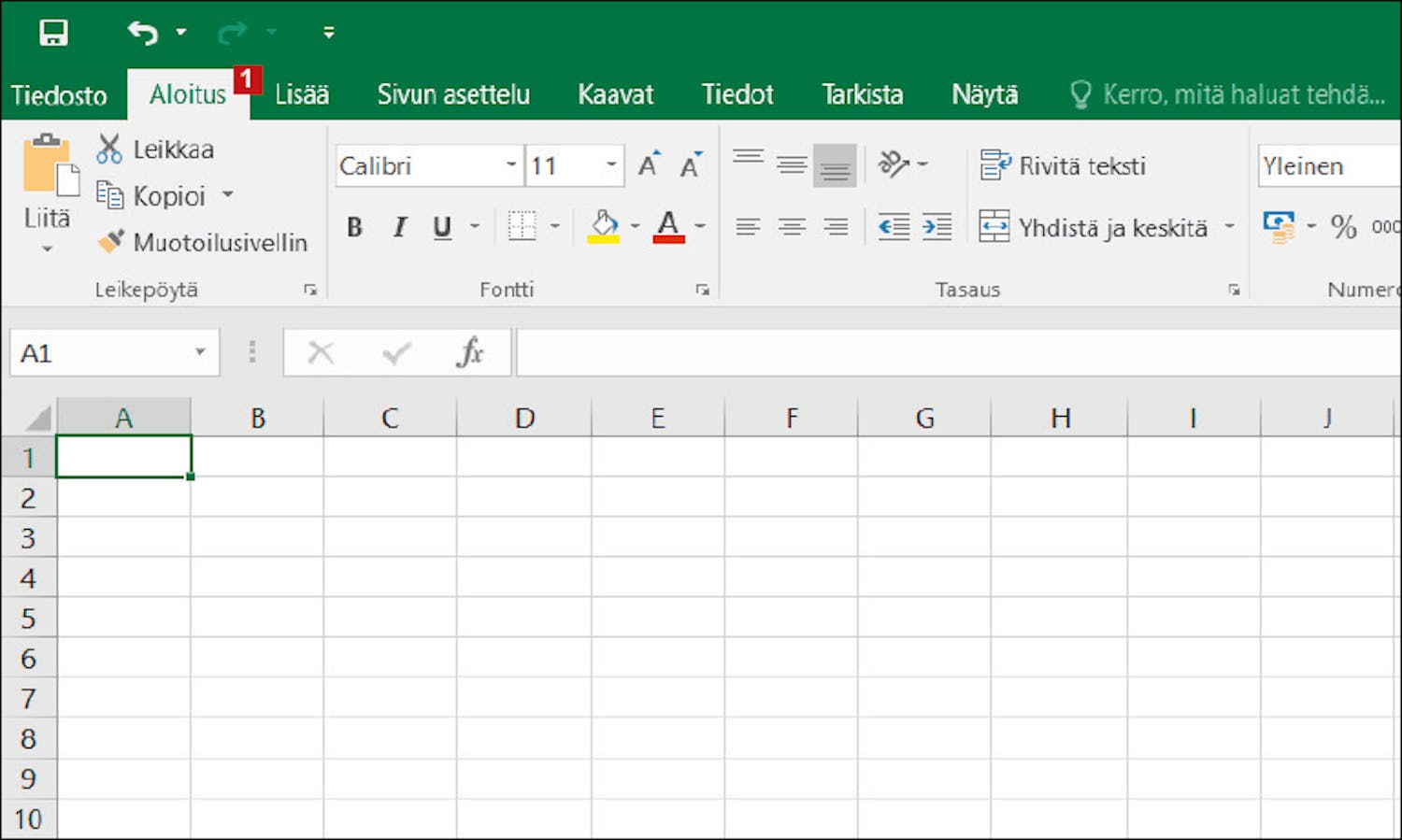Open the undo history dropdown arrow

(181, 33)
